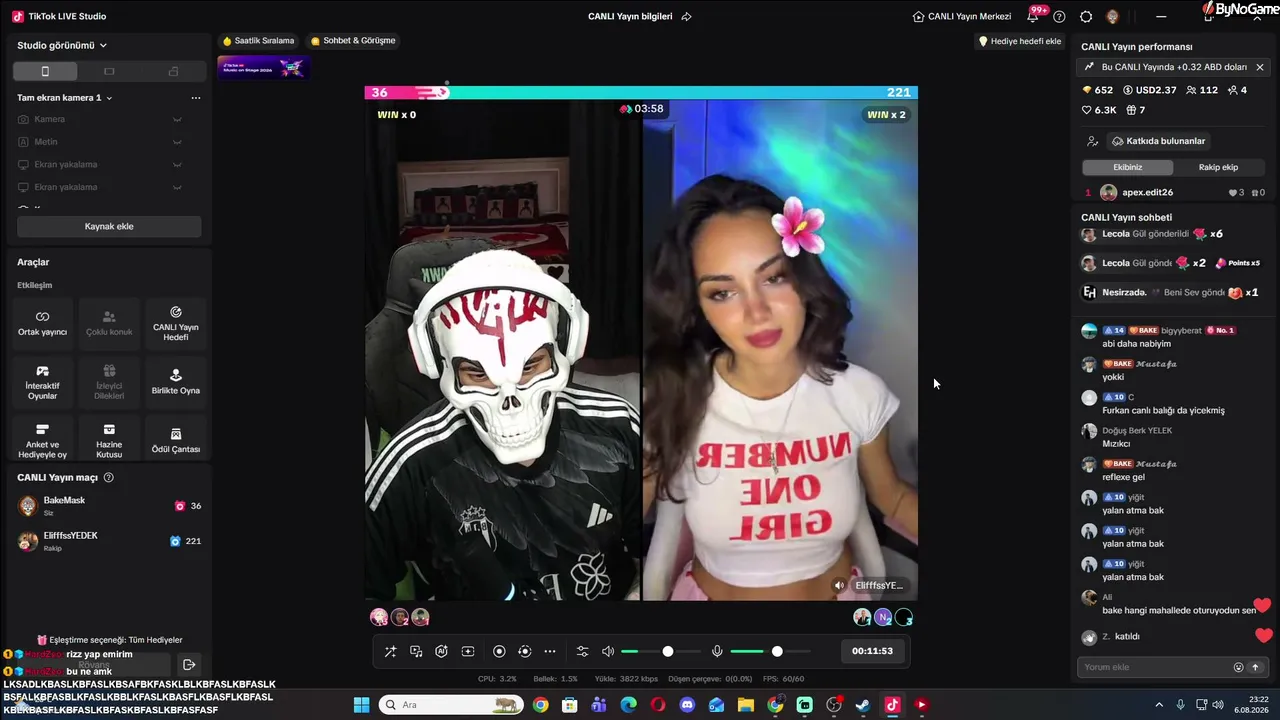The height and width of the screenshot is (720, 1280).
Task: Open Ortak yayıncı tool
Action: 42,323
